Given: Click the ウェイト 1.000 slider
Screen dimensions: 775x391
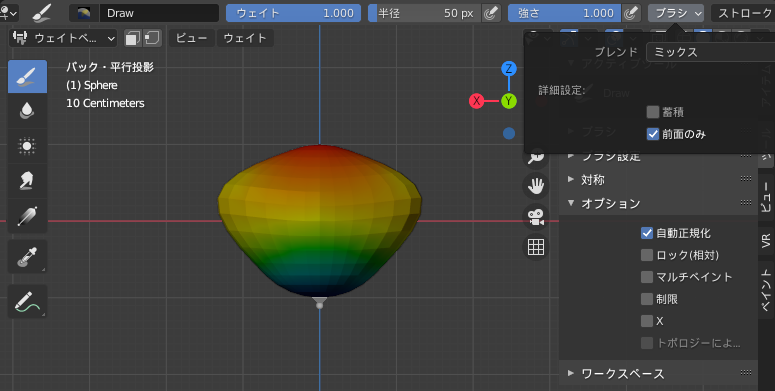Looking at the screenshot, I should click(x=294, y=13).
